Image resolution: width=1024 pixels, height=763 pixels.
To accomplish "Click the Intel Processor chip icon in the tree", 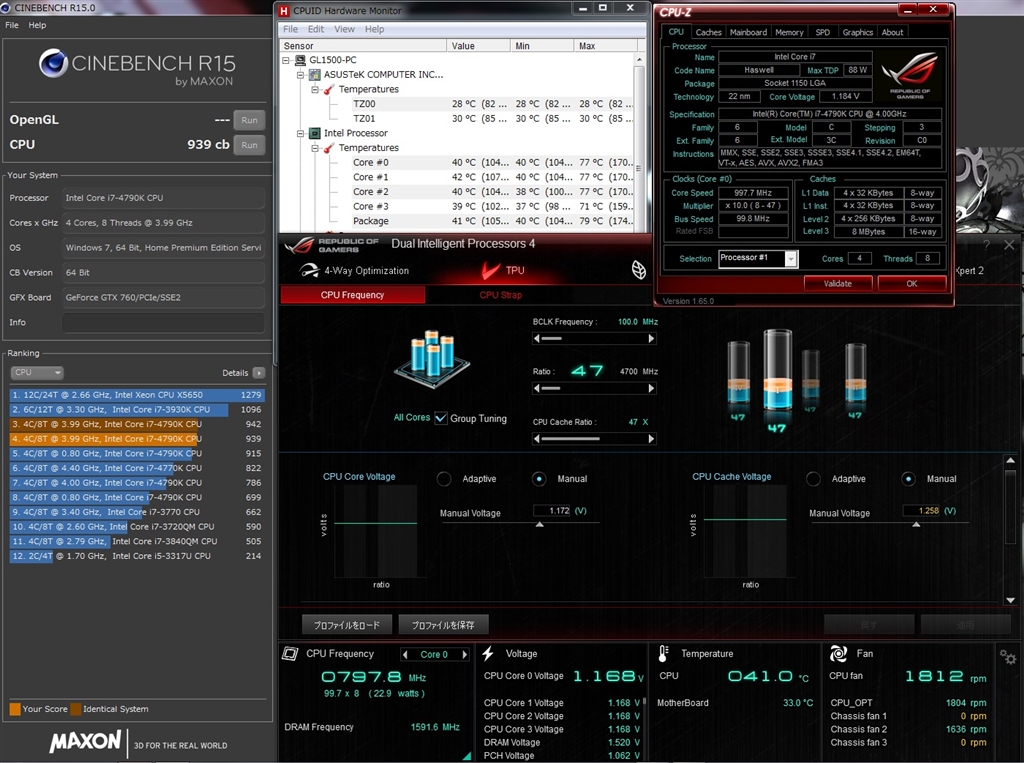I will pyautogui.click(x=315, y=133).
